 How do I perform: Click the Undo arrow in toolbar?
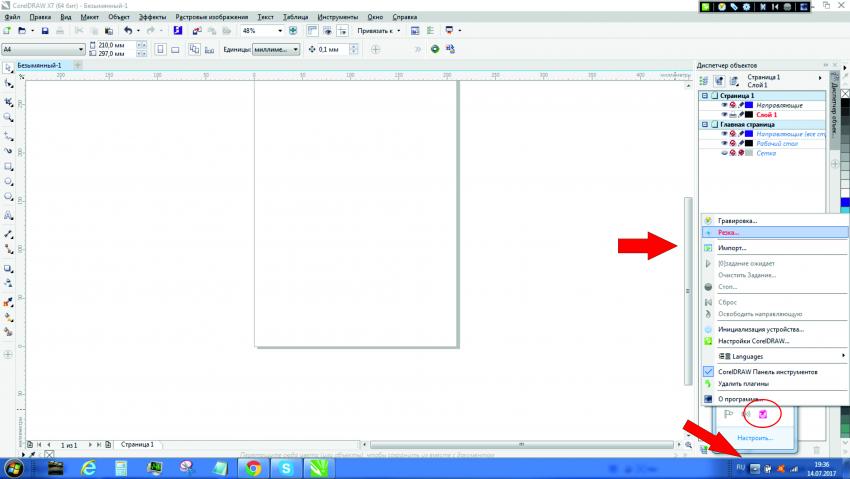pos(127,31)
